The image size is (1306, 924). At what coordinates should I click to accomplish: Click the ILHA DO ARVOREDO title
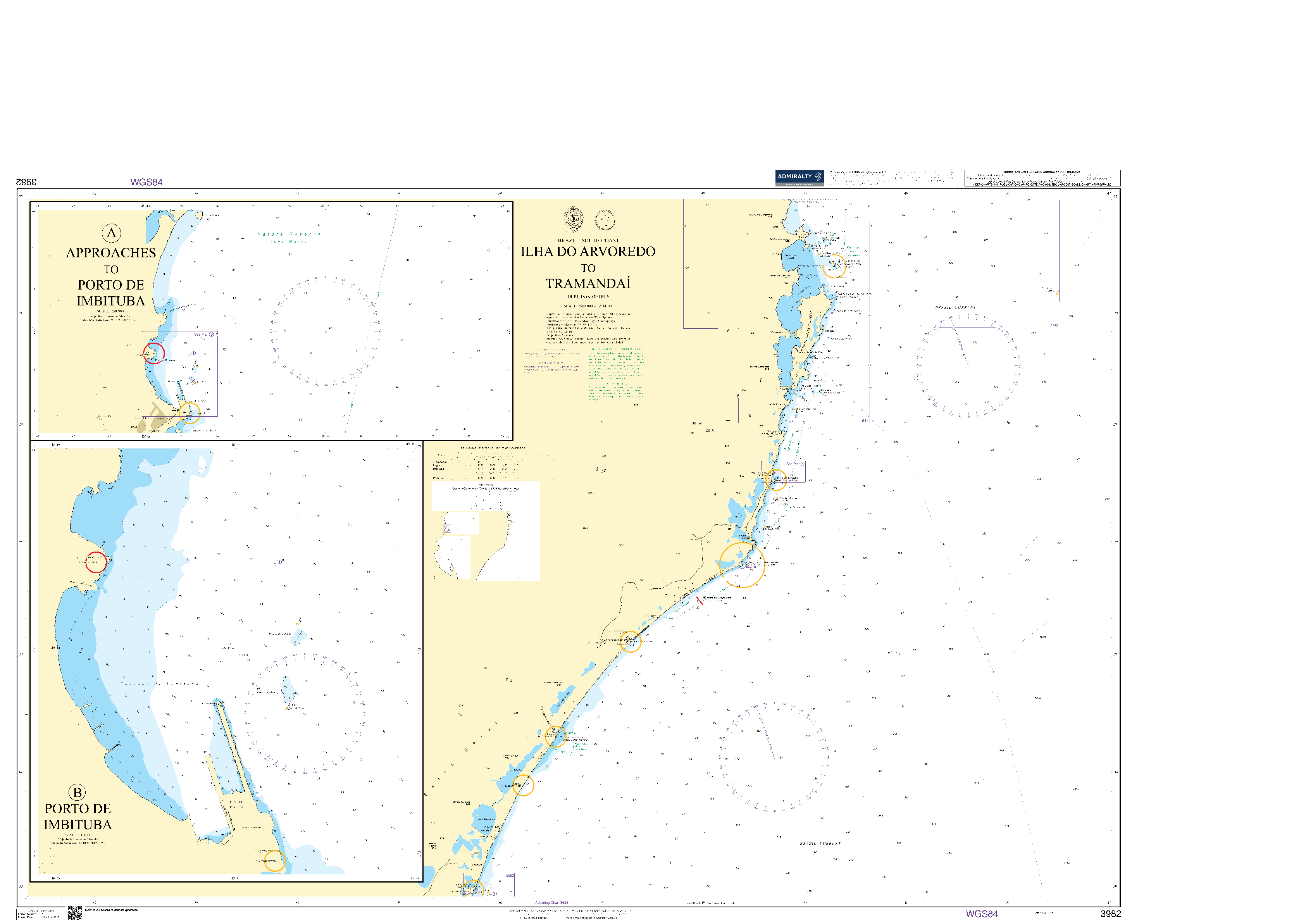tap(588, 252)
